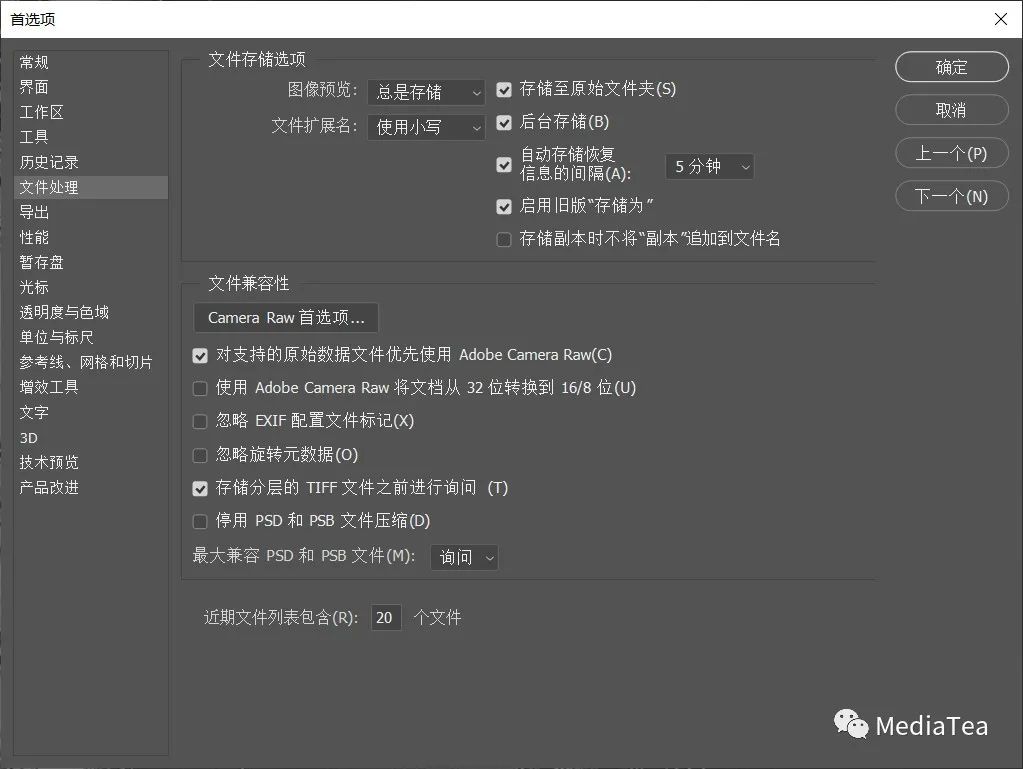This screenshot has height=769, width=1023.
Task: Open the 工具 preferences category
Action: 91,137
